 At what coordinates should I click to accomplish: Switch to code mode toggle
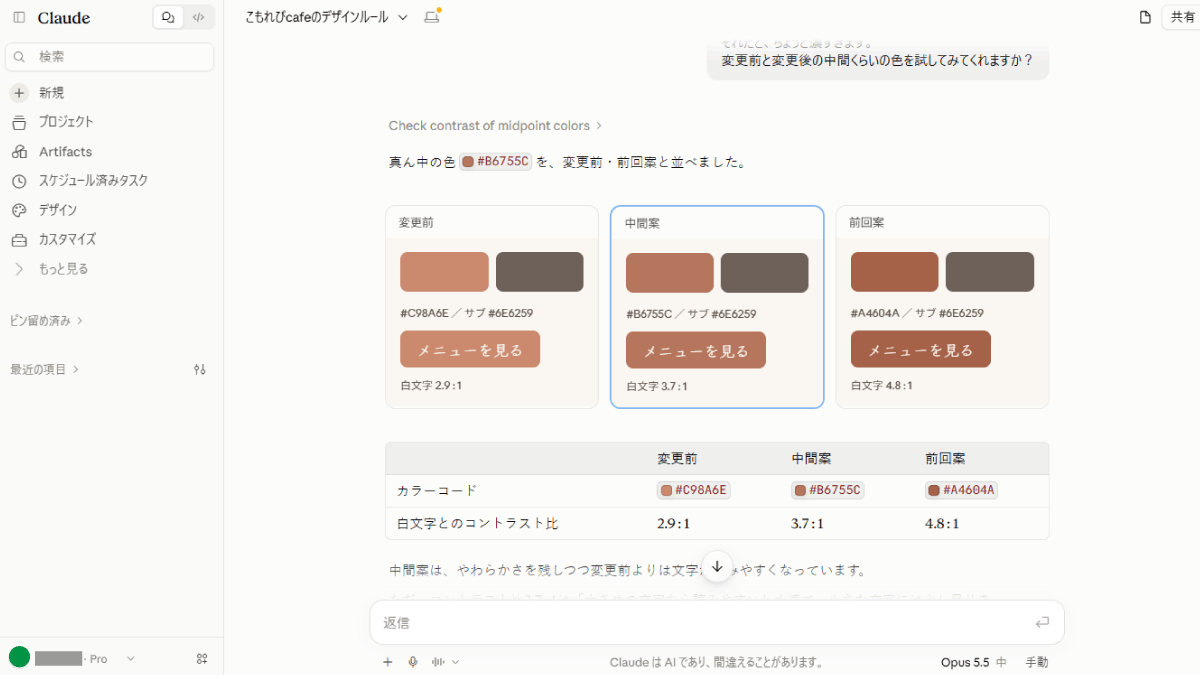coord(198,17)
